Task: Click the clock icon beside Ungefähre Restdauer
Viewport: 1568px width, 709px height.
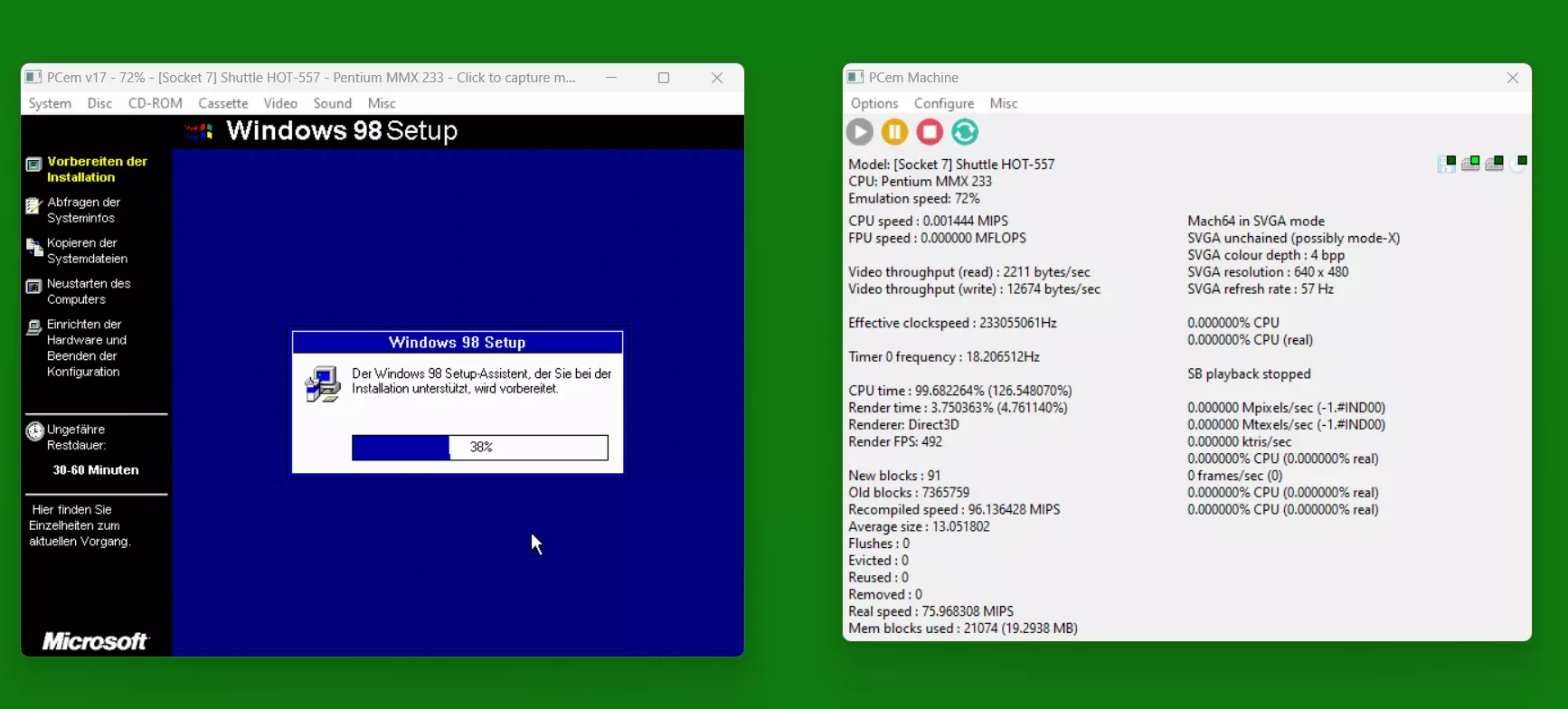Action: click(x=34, y=431)
